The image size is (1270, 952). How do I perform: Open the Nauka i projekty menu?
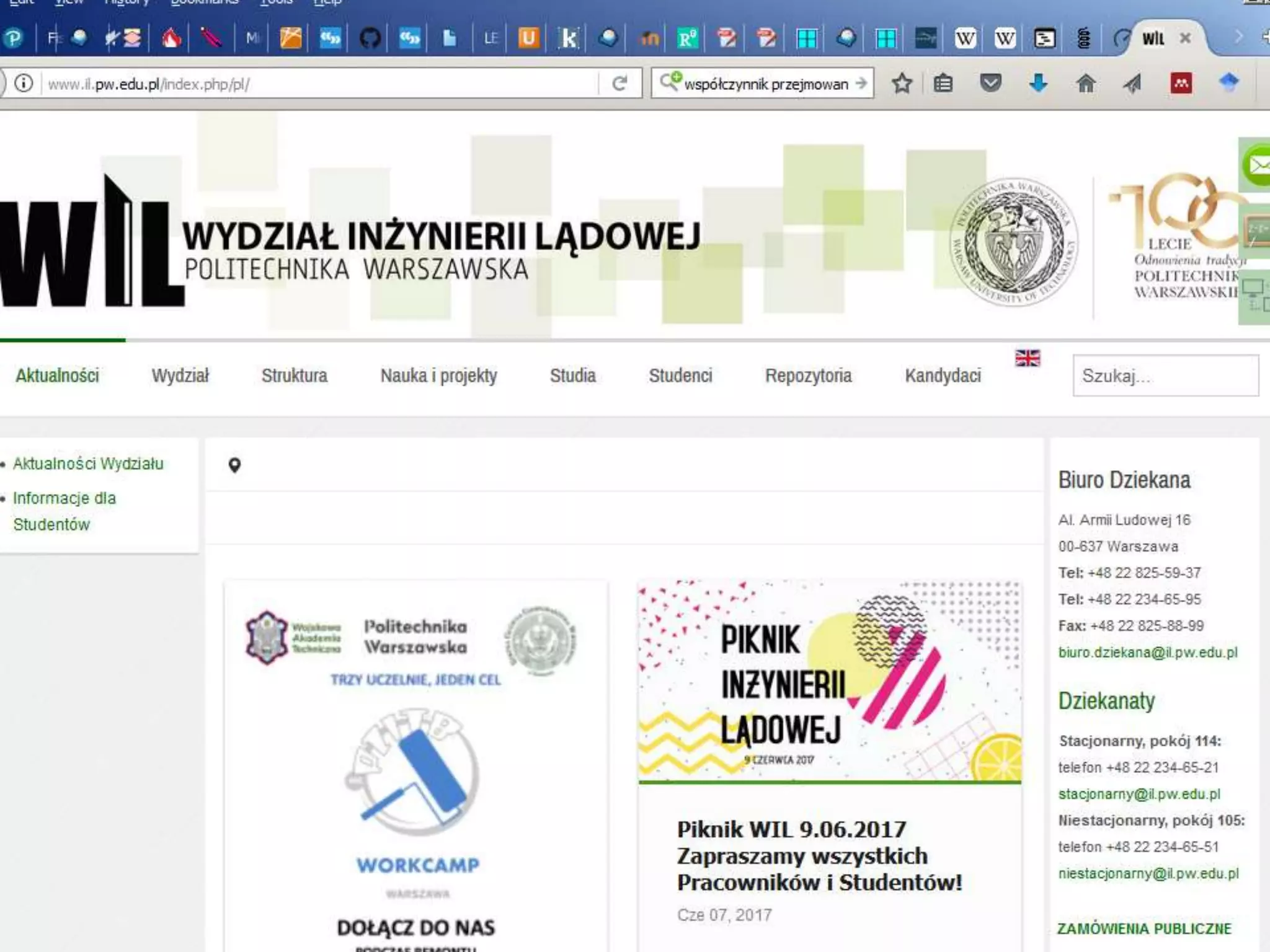[438, 376]
